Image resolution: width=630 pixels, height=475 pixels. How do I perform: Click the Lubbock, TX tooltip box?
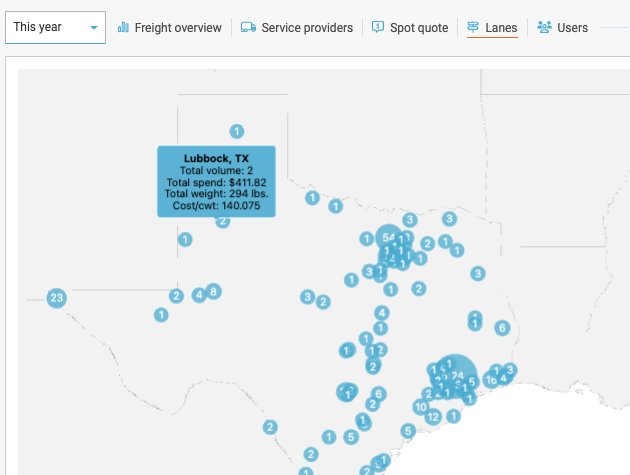(x=215, y=181)
